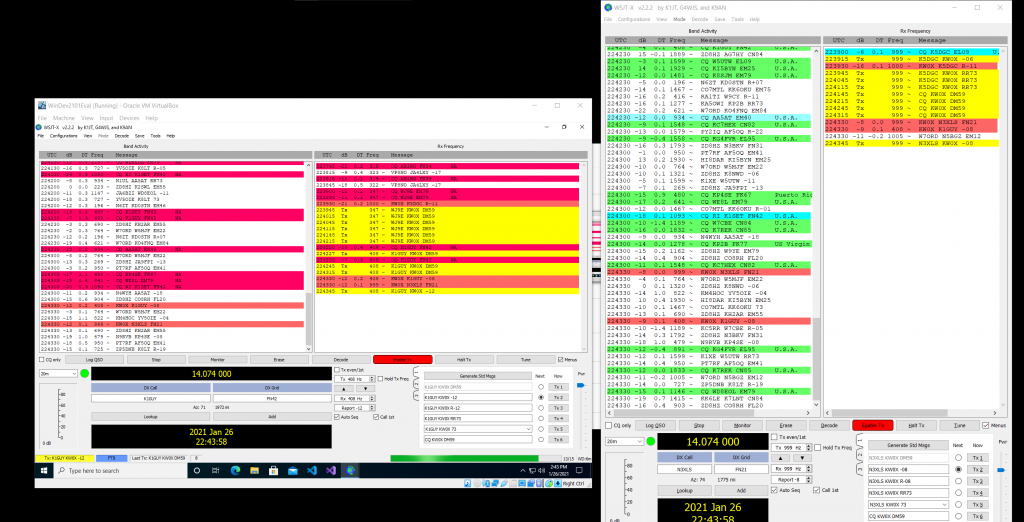
Task: Adjust the Report -8 spinner in right WSJT-X
Action: tap(808, 480)
